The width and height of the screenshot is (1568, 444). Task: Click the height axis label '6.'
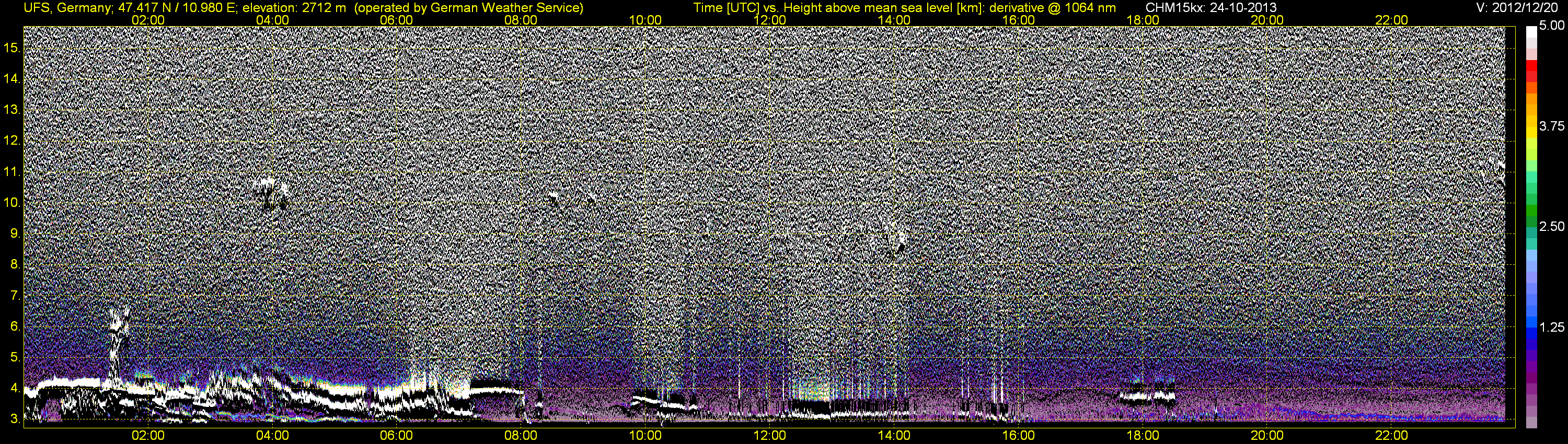15,326
